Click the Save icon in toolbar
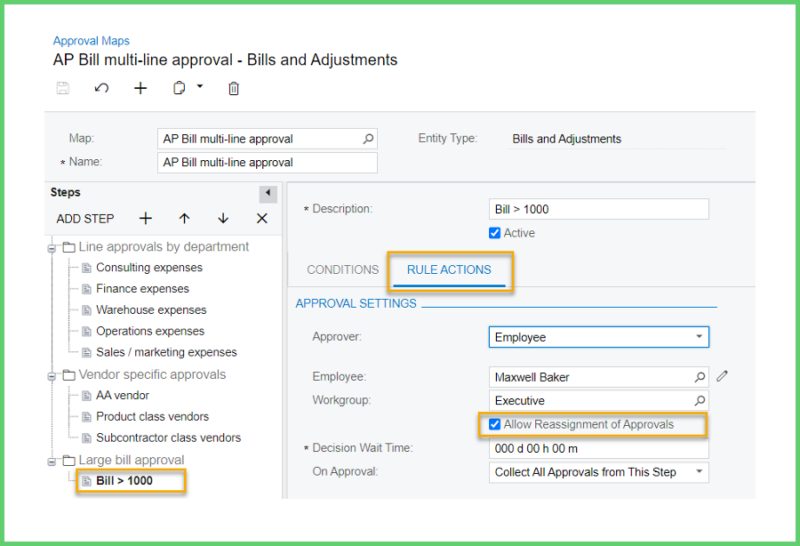 coord(63,88)
